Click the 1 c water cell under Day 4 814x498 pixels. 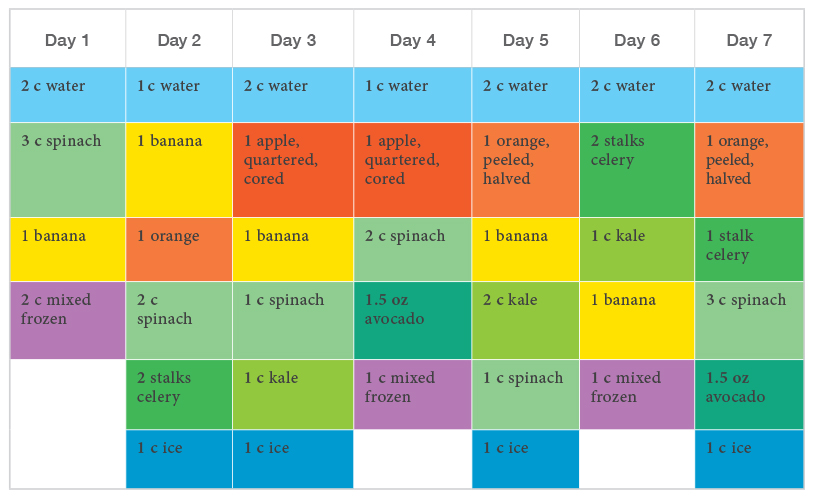[413, 95]
